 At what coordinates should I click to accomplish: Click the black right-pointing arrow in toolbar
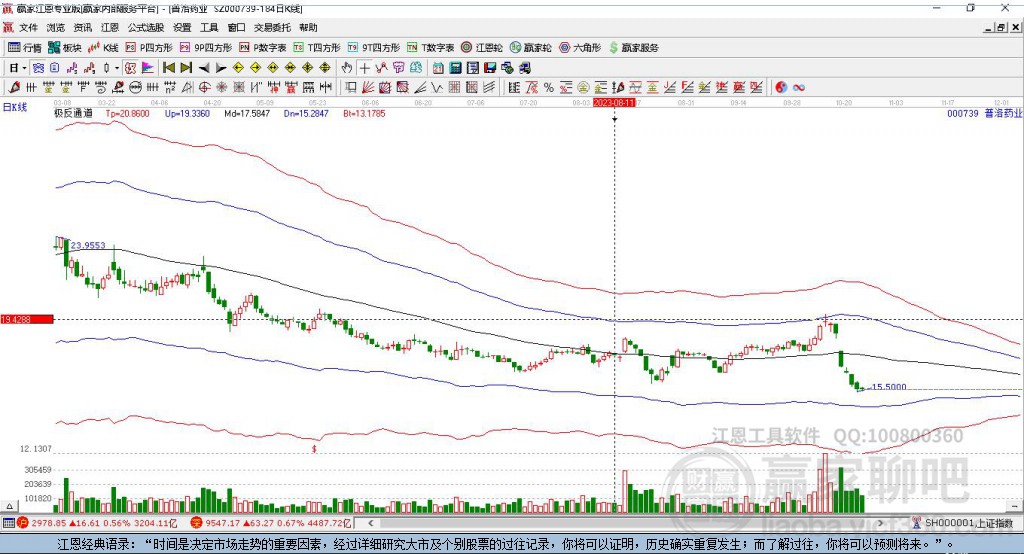pyautogui.click(x=221, y=68)
